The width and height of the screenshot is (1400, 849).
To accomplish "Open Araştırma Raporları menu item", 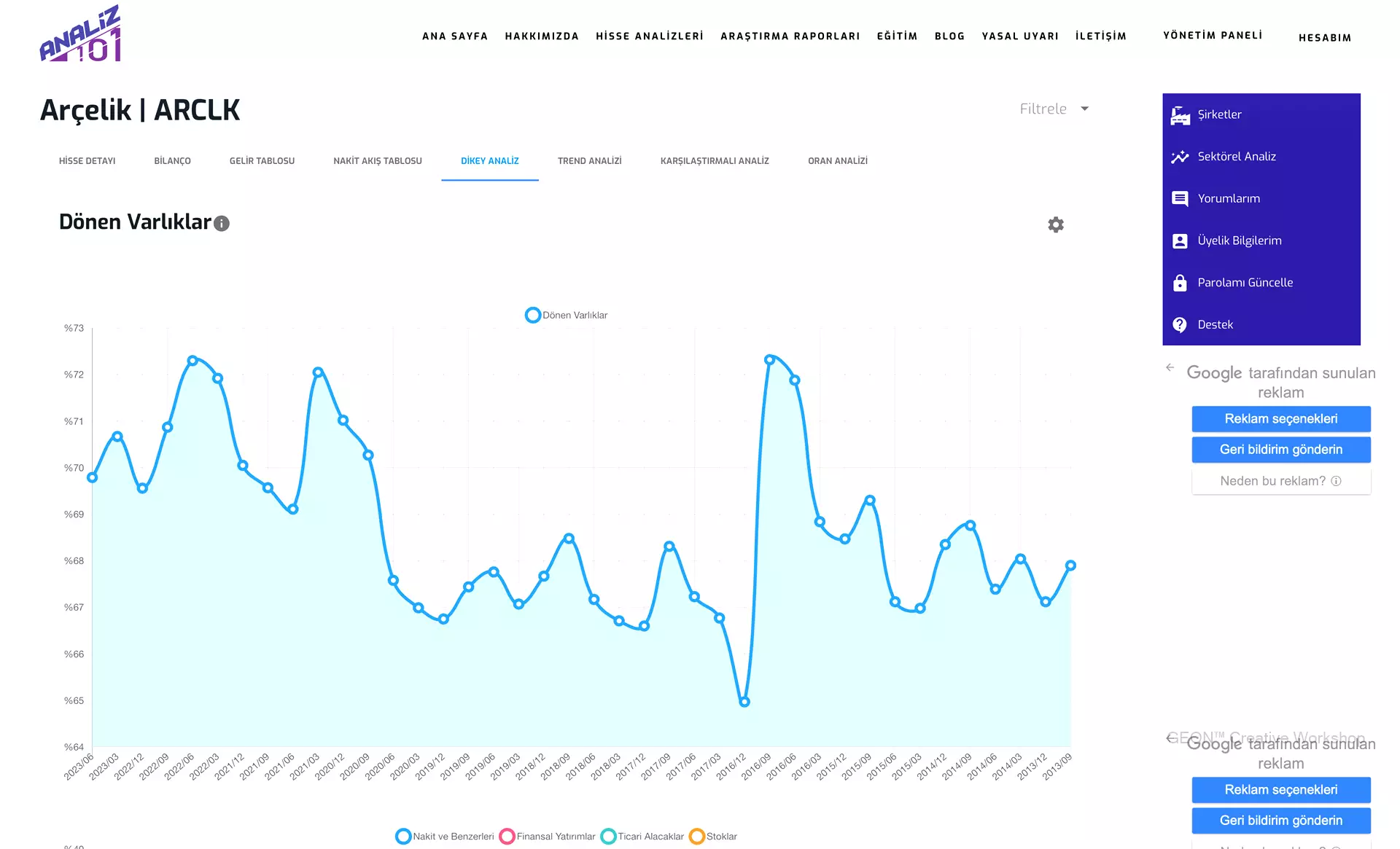I will click(x=790, y=36).
